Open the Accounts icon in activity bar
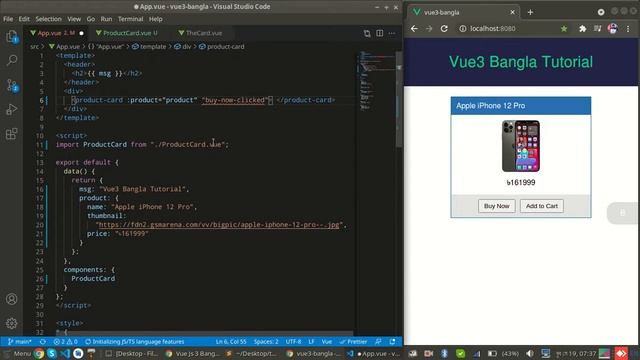 [12, 299]
